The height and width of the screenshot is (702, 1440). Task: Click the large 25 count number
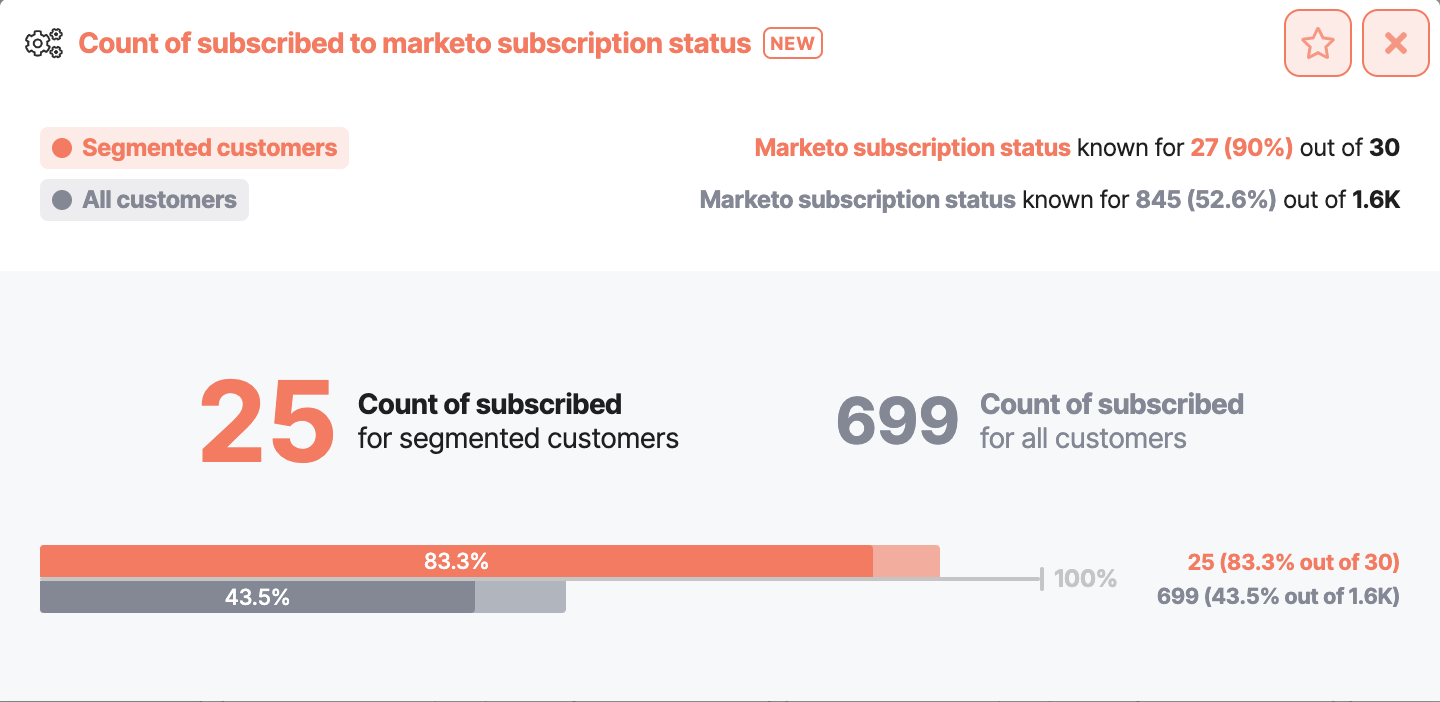click(267, 421)
